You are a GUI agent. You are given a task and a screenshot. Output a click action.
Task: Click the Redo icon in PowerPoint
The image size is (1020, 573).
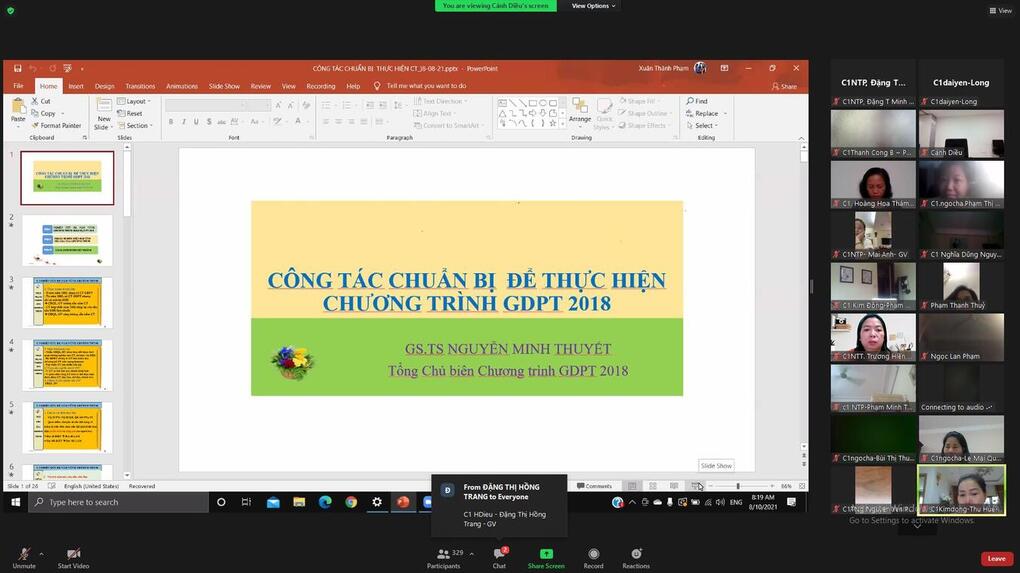pyautogui.click(x=52, y=68)
